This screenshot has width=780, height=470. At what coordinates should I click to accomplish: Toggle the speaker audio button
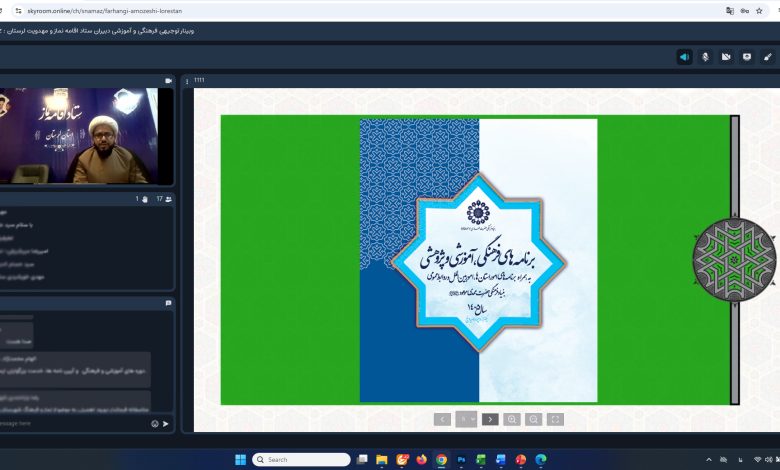point(684,57)
